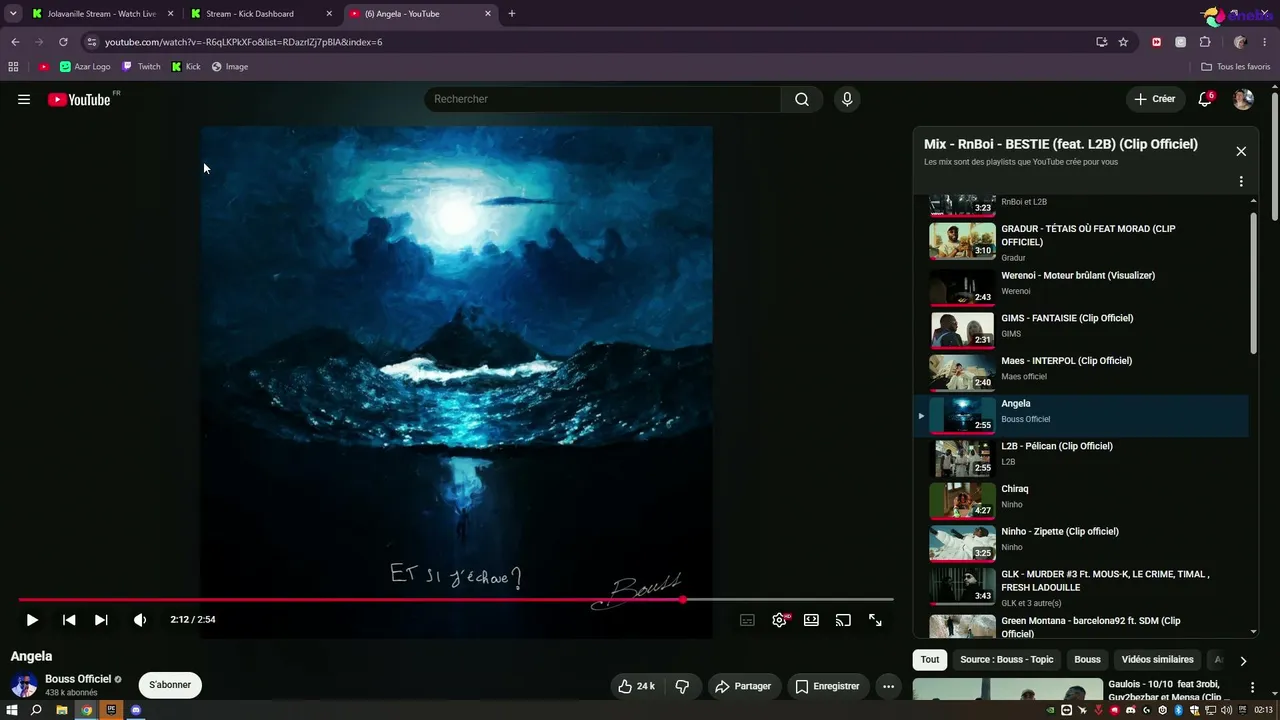1280x720 pixels.
Task: Switch to the Stream - Kick Dashboard tab
Action: pyautogui.click(x=262, y=14)
